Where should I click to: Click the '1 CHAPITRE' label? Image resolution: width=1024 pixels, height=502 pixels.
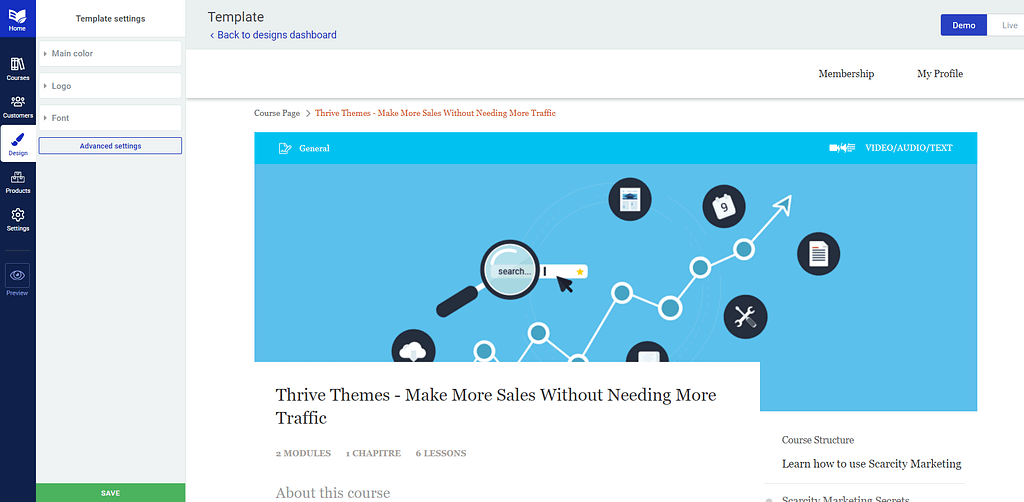[374, 453]
